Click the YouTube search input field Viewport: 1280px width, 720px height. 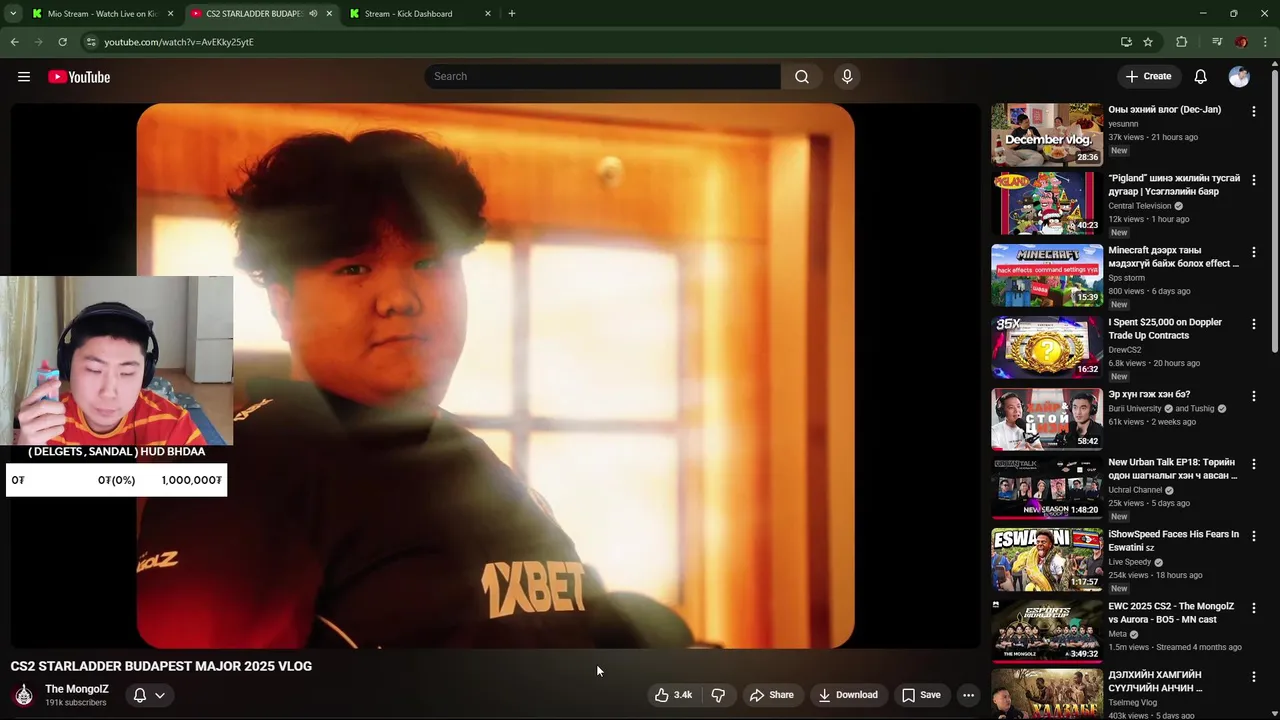(603, 76)
